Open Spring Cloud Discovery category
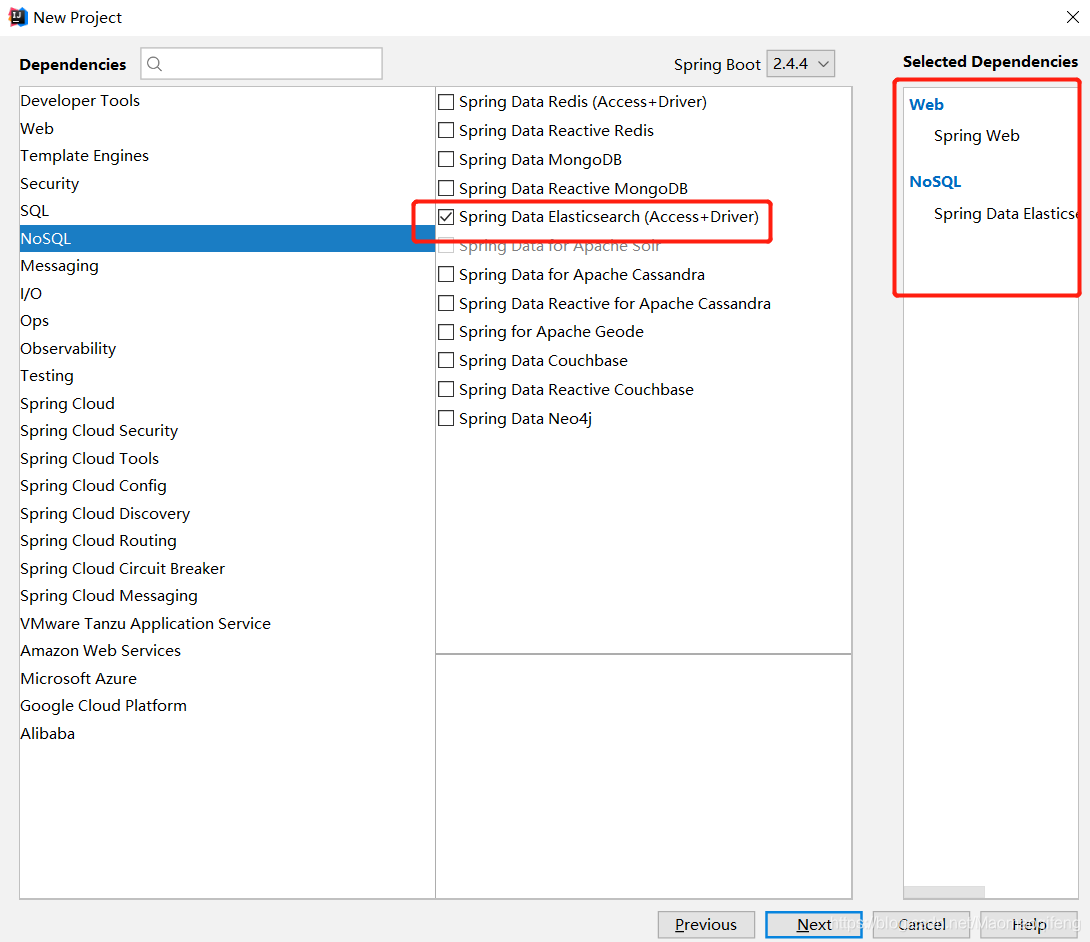Screen dimensions: 1090x942 tap(227, 513)
